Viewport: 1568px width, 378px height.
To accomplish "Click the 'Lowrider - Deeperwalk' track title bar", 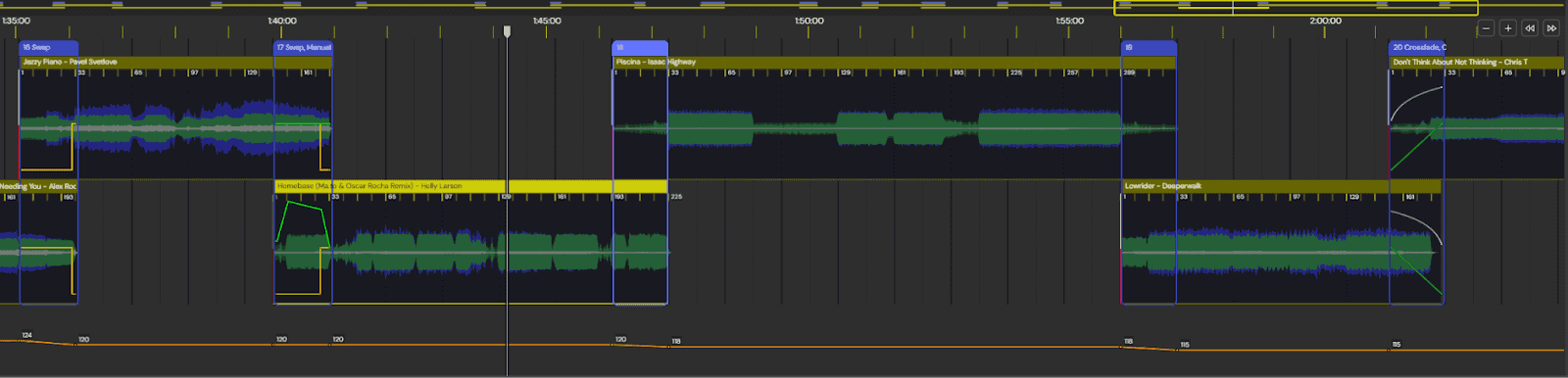I will click(x=1281, y=186).
